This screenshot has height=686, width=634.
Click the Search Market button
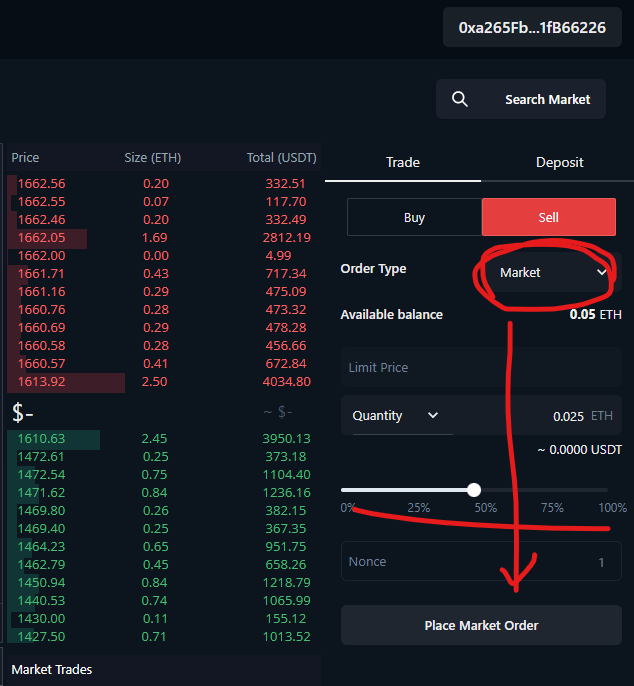point(521,99)
